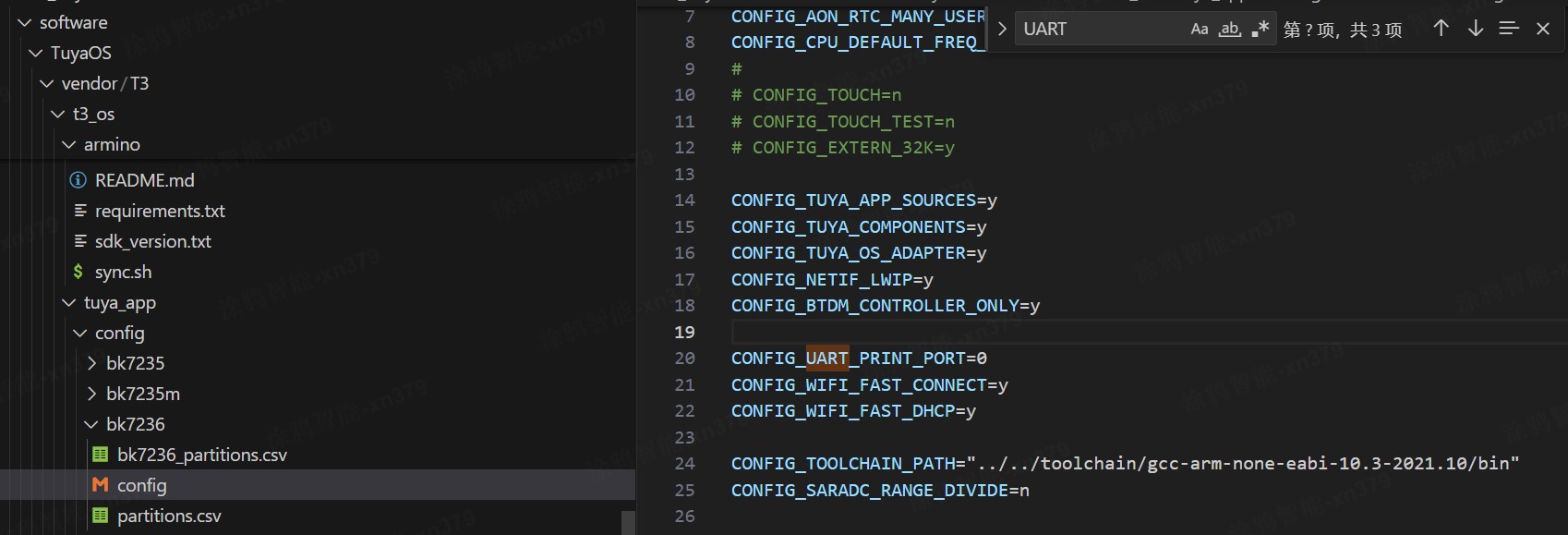Open bk7236_partitions.csv file

click(201, 455)
